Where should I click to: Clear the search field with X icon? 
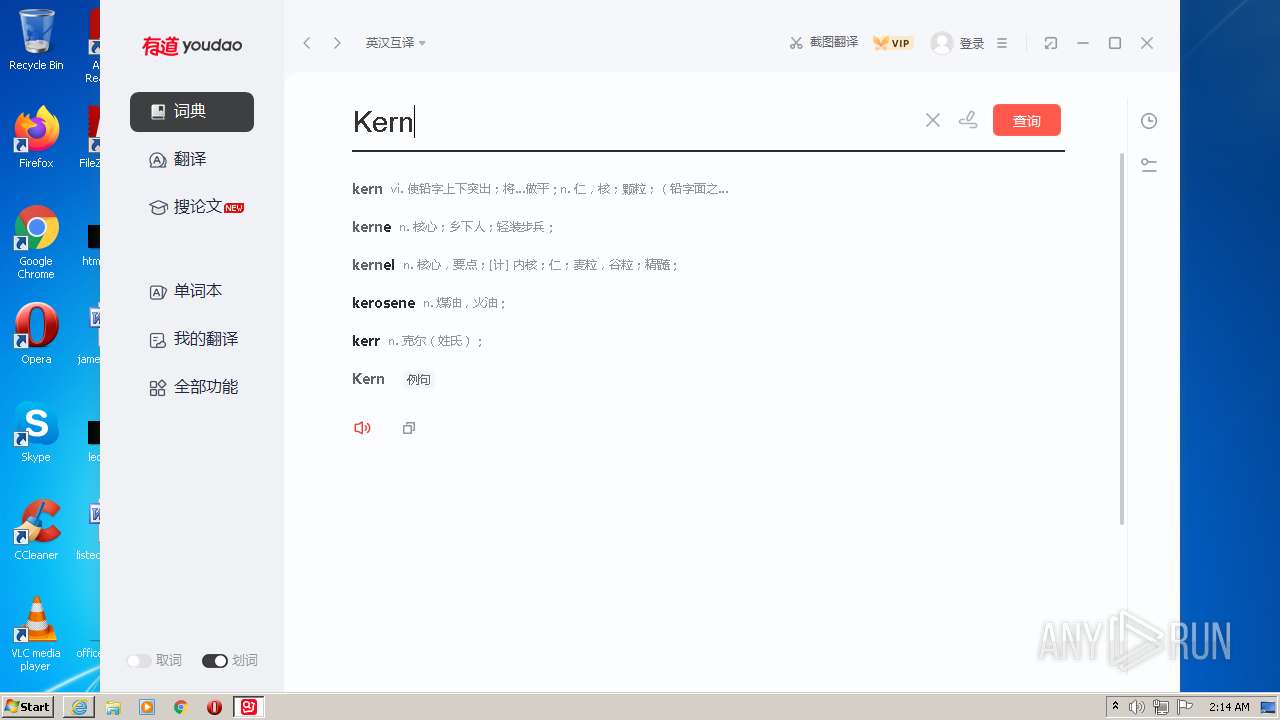[933, 120]
